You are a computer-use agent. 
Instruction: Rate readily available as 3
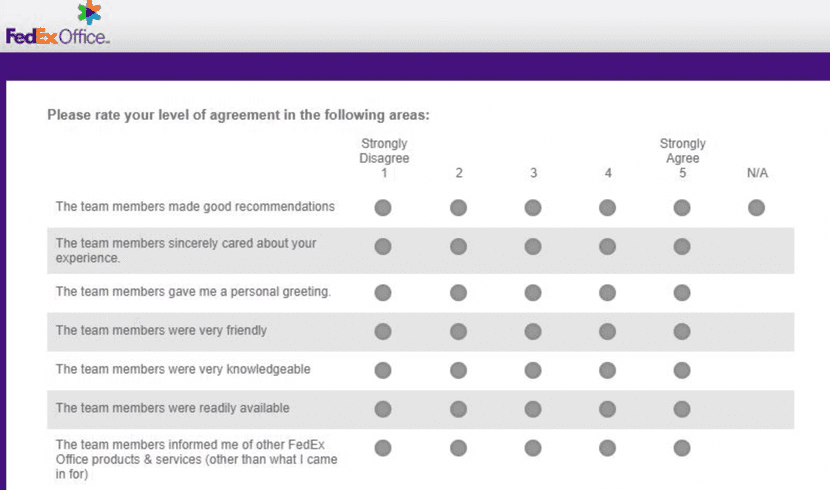(533, 409)
